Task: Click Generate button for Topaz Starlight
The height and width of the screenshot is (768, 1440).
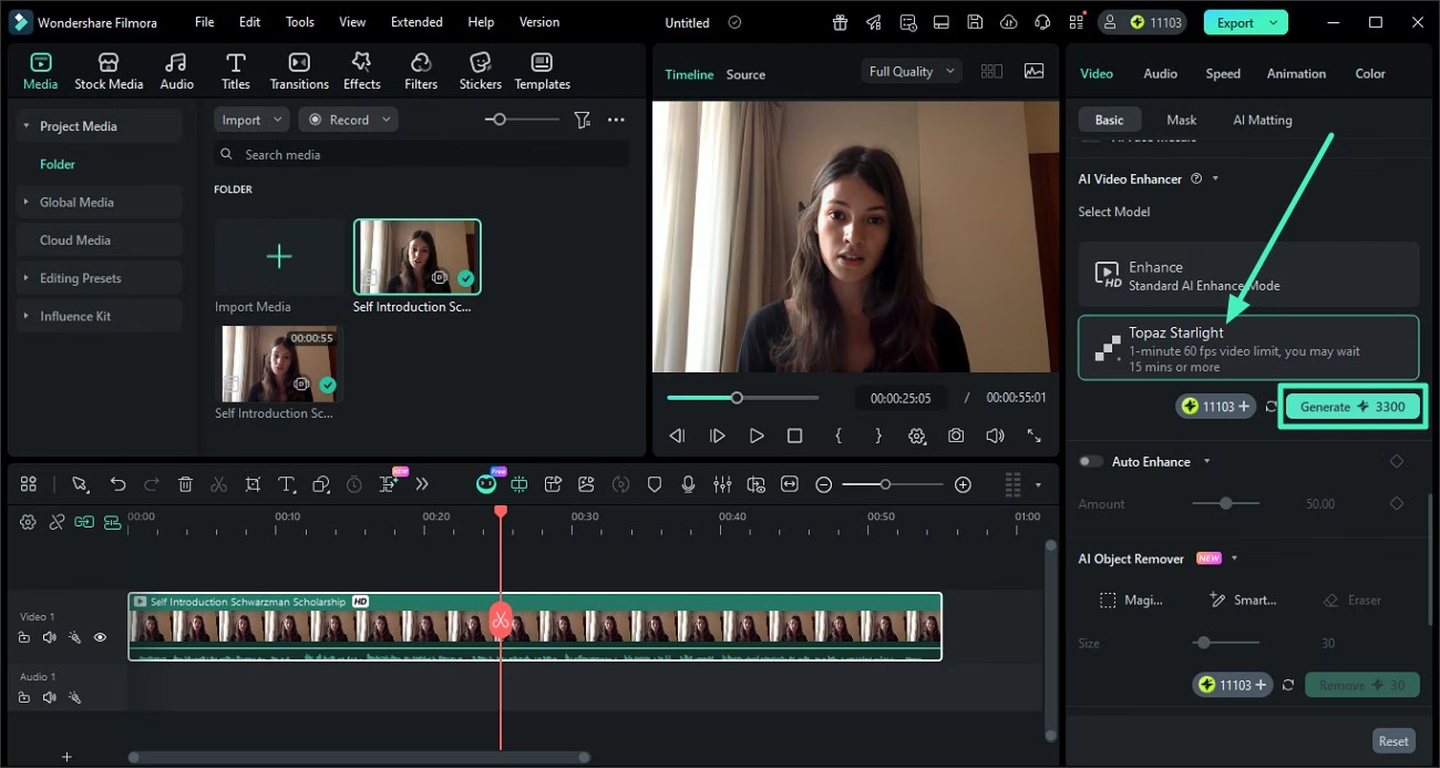Action: pyautogui.click(x=1352, y=407)
